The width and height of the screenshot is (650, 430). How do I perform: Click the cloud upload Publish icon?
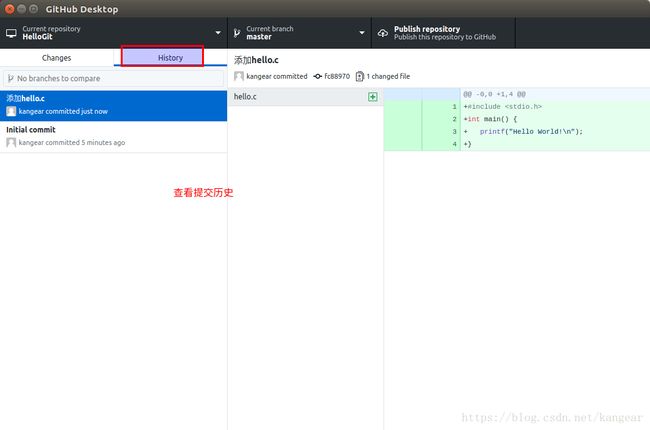(383, 33)
